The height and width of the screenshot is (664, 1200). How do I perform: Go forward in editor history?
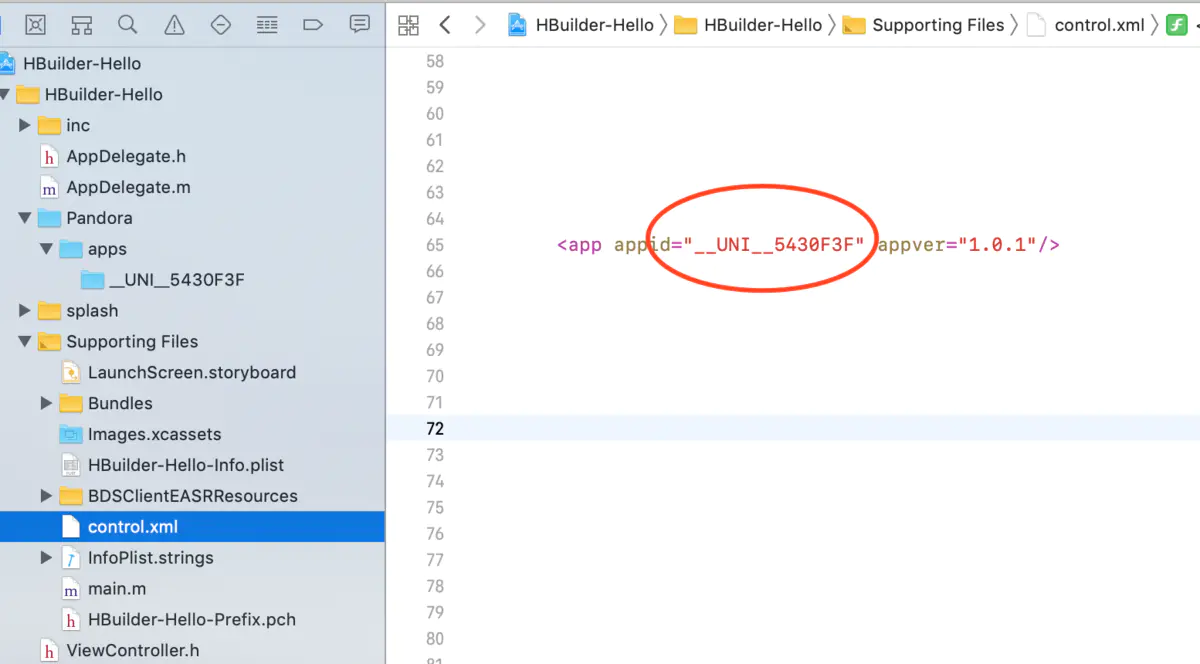[x=480, y=25]
